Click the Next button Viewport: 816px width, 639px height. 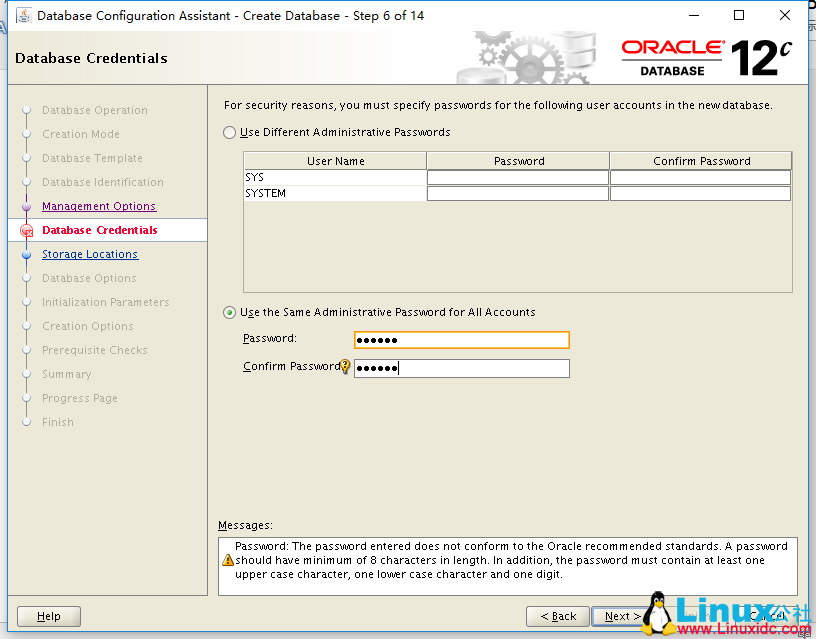(x=622, y=616)
